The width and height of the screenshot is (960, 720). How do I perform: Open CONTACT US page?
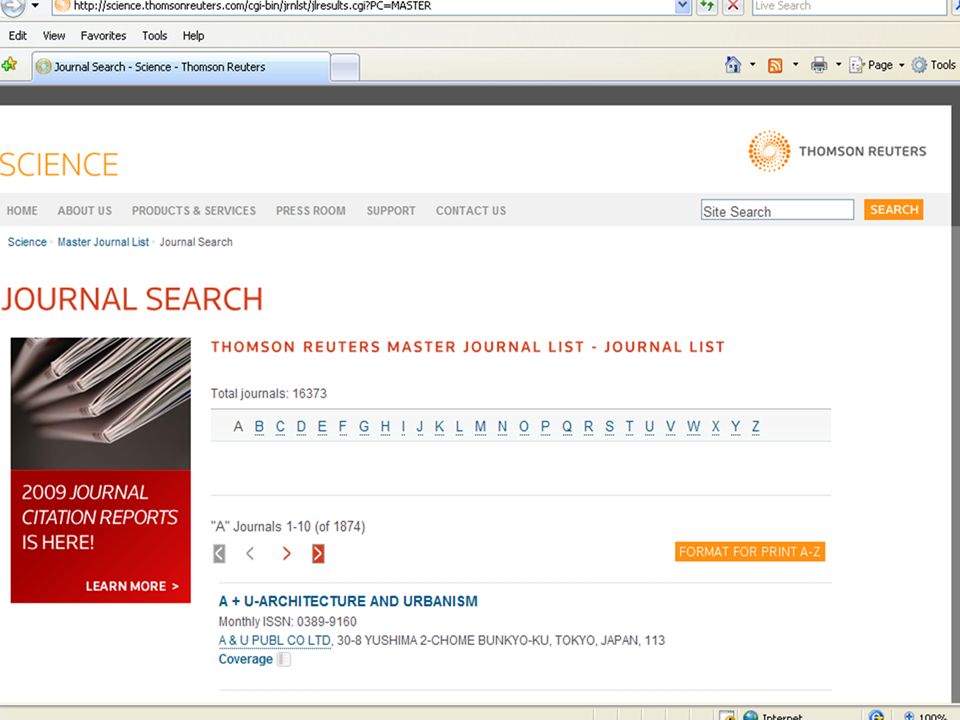click(471, 211)
